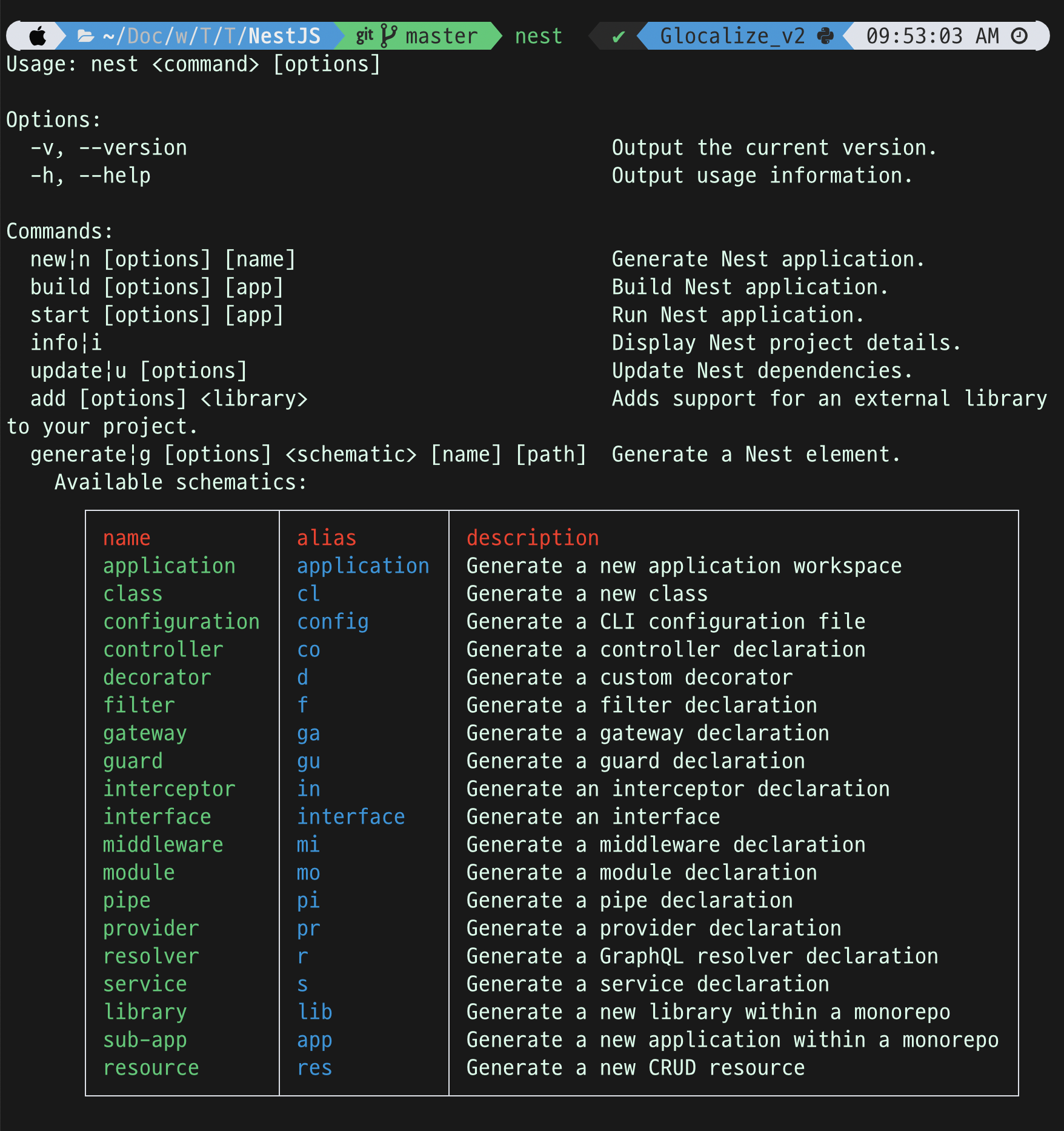Click the Python icon after Glocalize_v2
The image size is (1064, 1131).
[x=825, y=36]
